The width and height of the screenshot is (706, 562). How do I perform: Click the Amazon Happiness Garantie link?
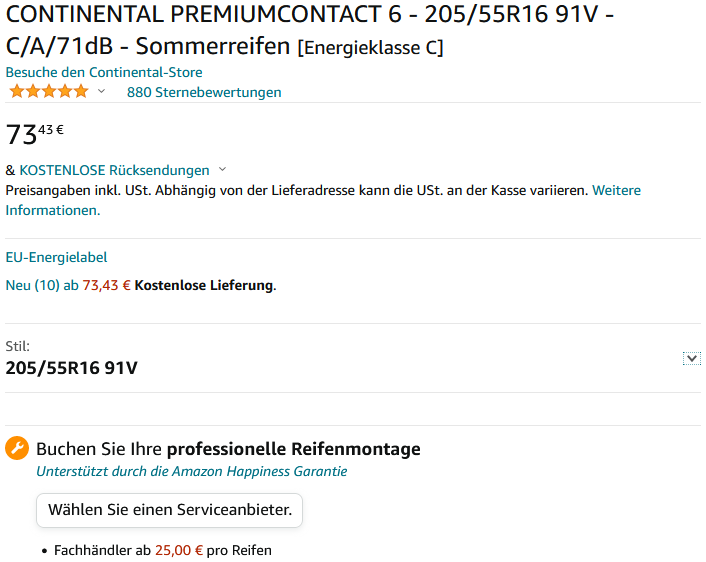pos(191,471)
